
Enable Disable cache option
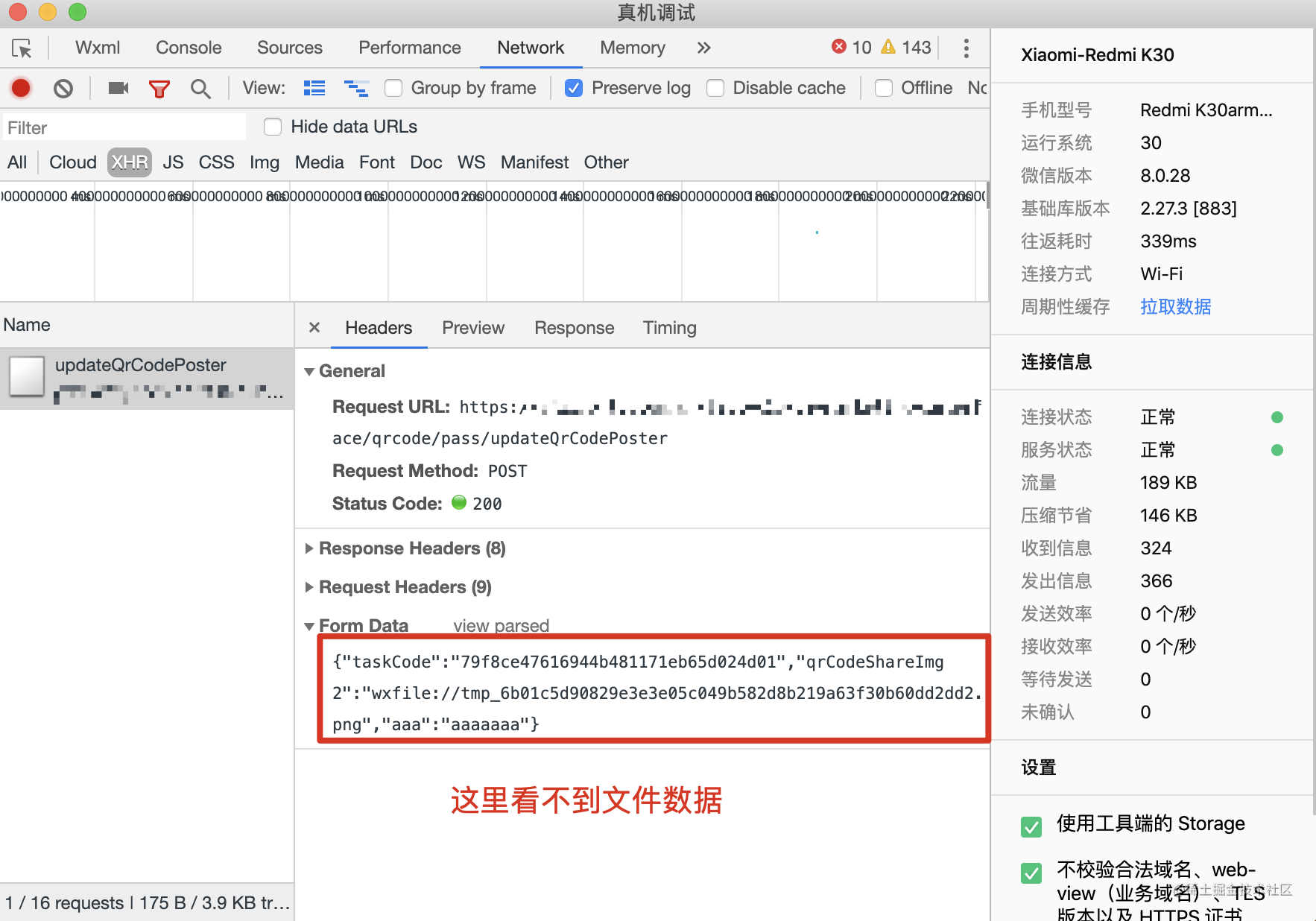point(715,87)
